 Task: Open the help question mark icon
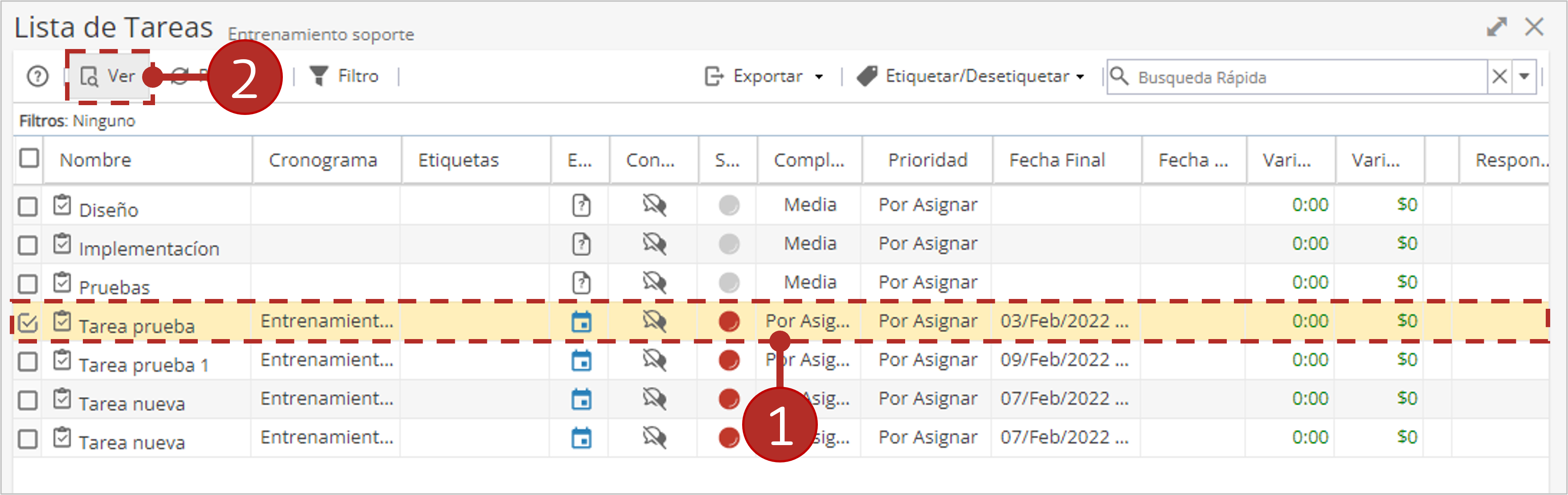38,77
